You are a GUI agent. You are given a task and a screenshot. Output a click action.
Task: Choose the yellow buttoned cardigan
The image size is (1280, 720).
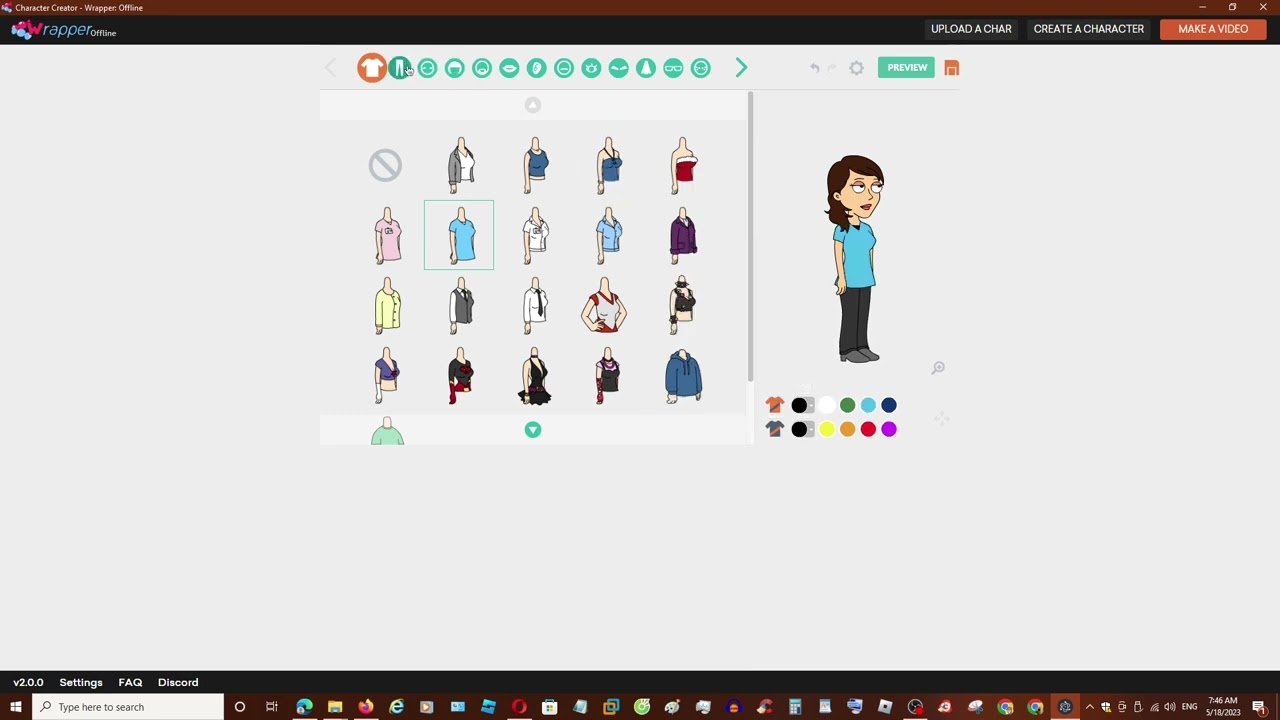coord(387,305)
